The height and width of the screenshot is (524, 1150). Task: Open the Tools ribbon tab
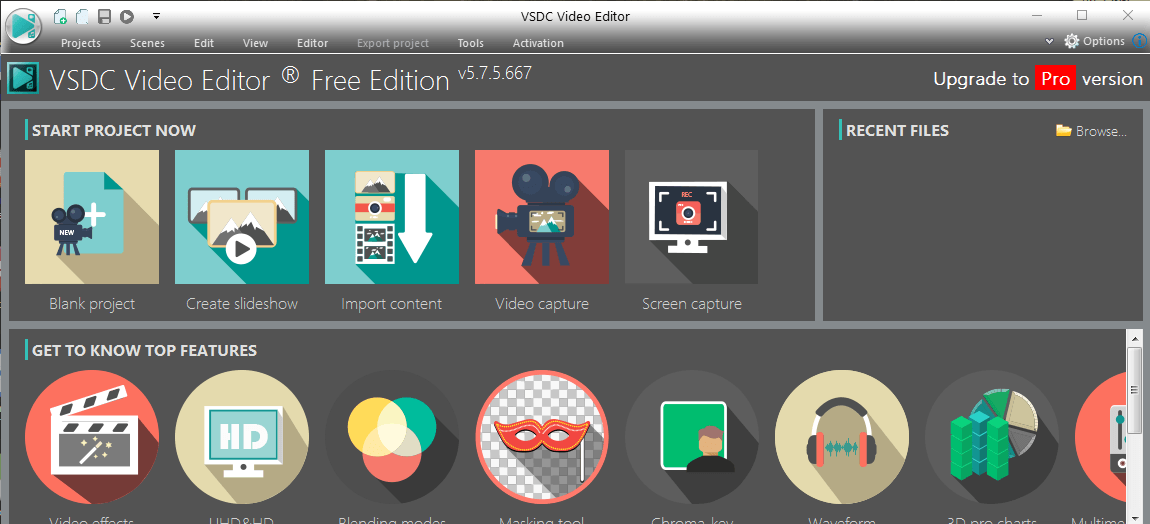coord(471,43)
